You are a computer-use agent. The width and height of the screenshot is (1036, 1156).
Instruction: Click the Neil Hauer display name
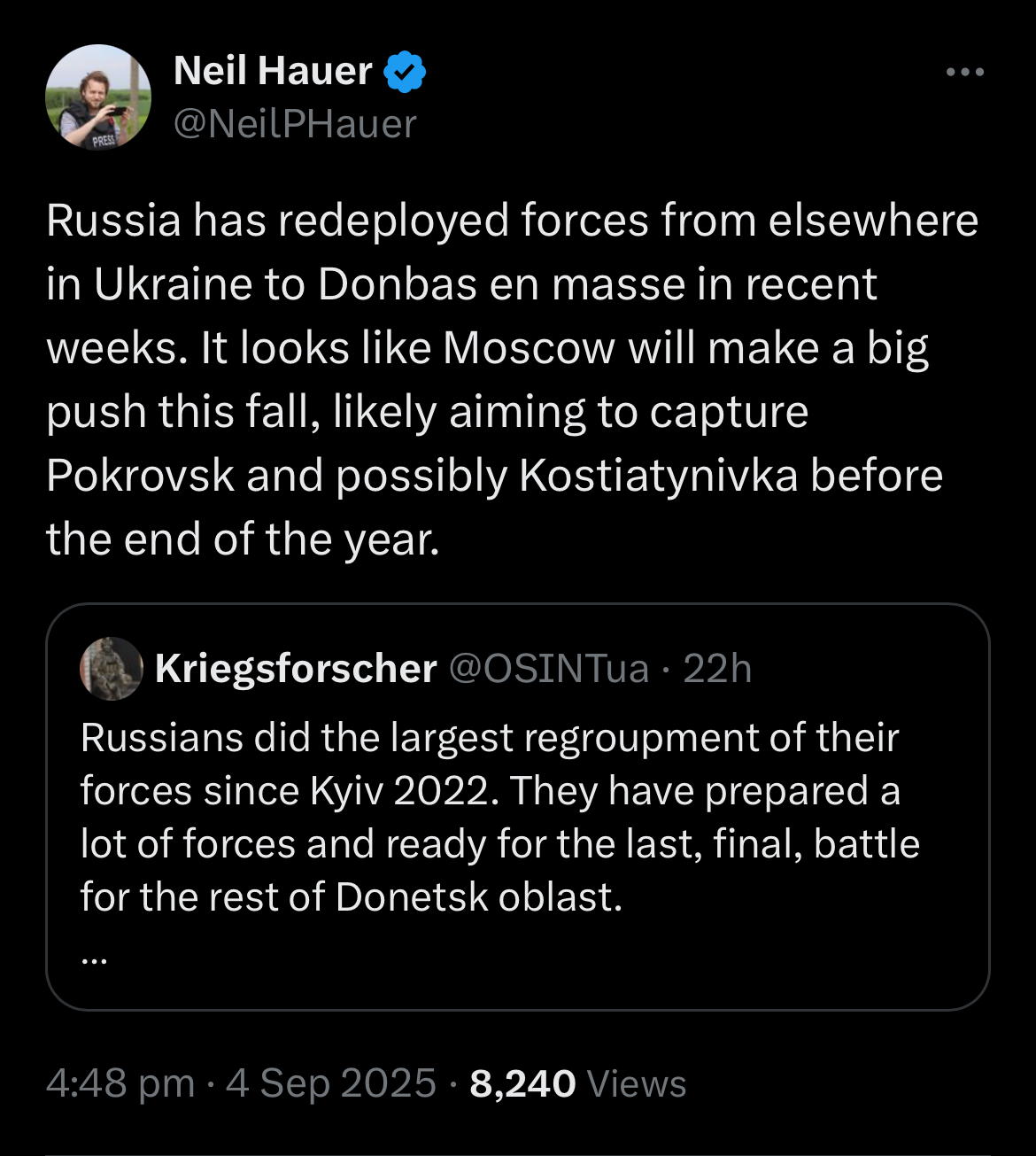(x=273, y=71)
